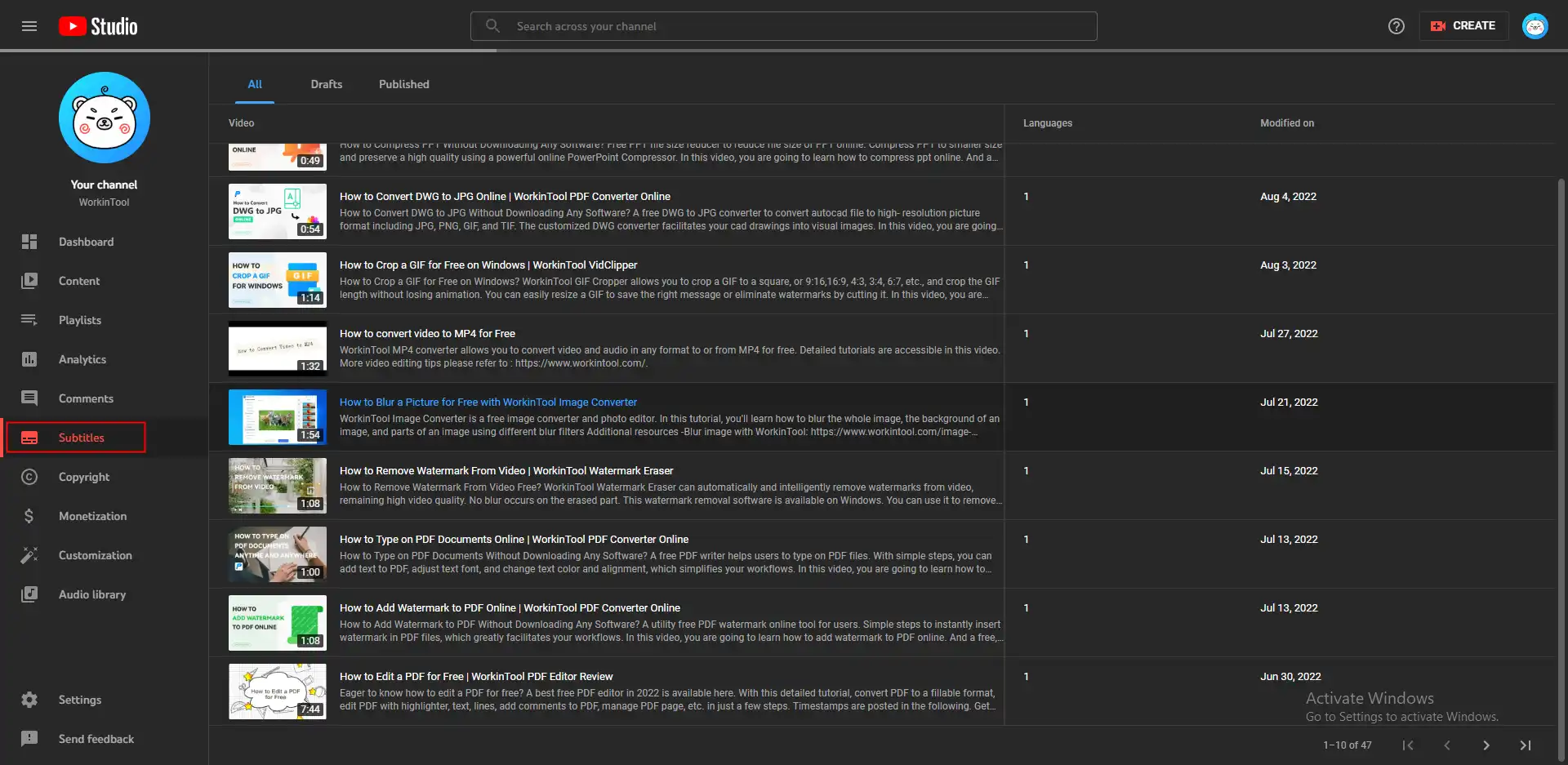Open the account avatar menu
The width and height of the screenshot is (1568, 765).
click(1535, 26)
